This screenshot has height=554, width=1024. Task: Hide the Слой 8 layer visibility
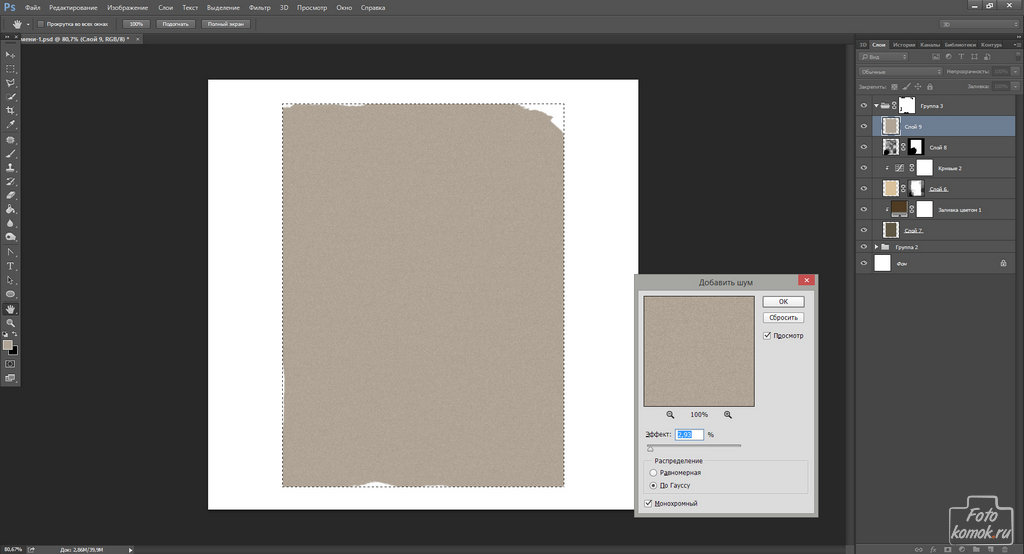[864, 147]
